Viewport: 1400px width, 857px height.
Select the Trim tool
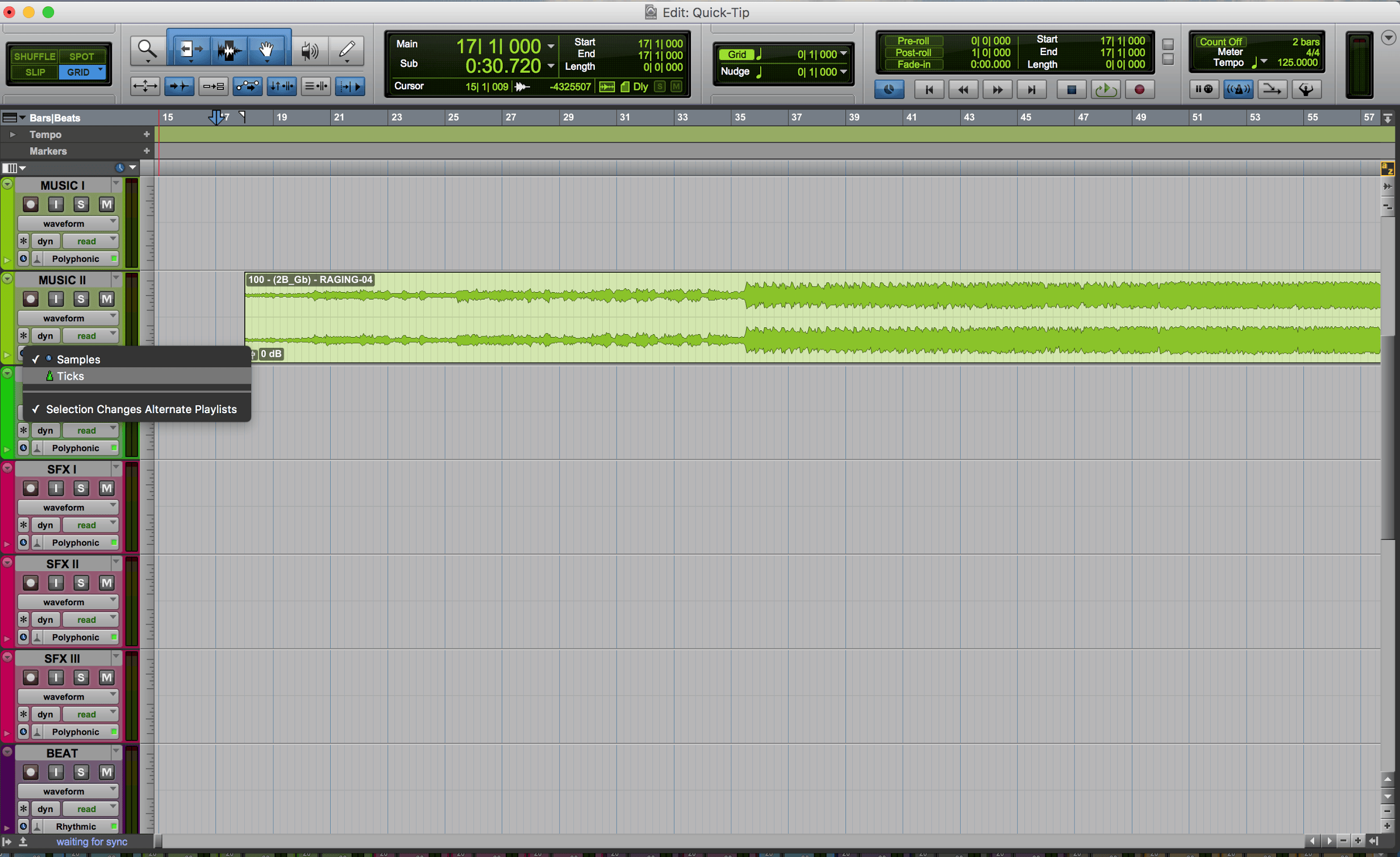click(x=190, y=50)
